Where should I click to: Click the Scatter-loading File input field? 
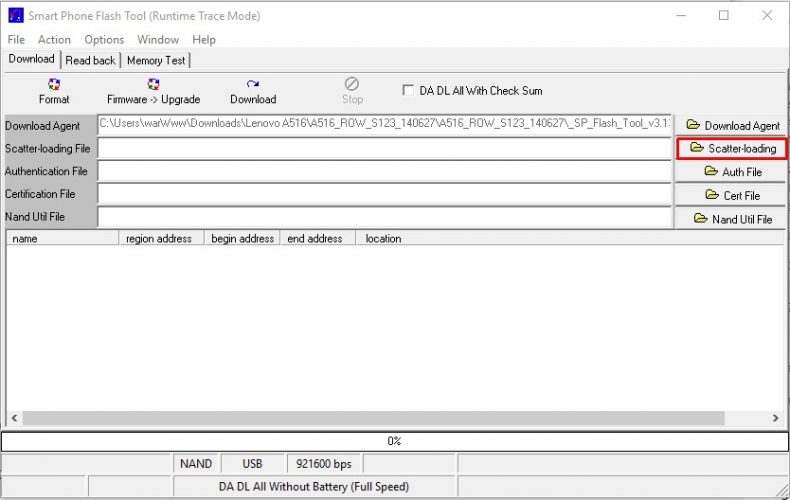coord(384,149)
